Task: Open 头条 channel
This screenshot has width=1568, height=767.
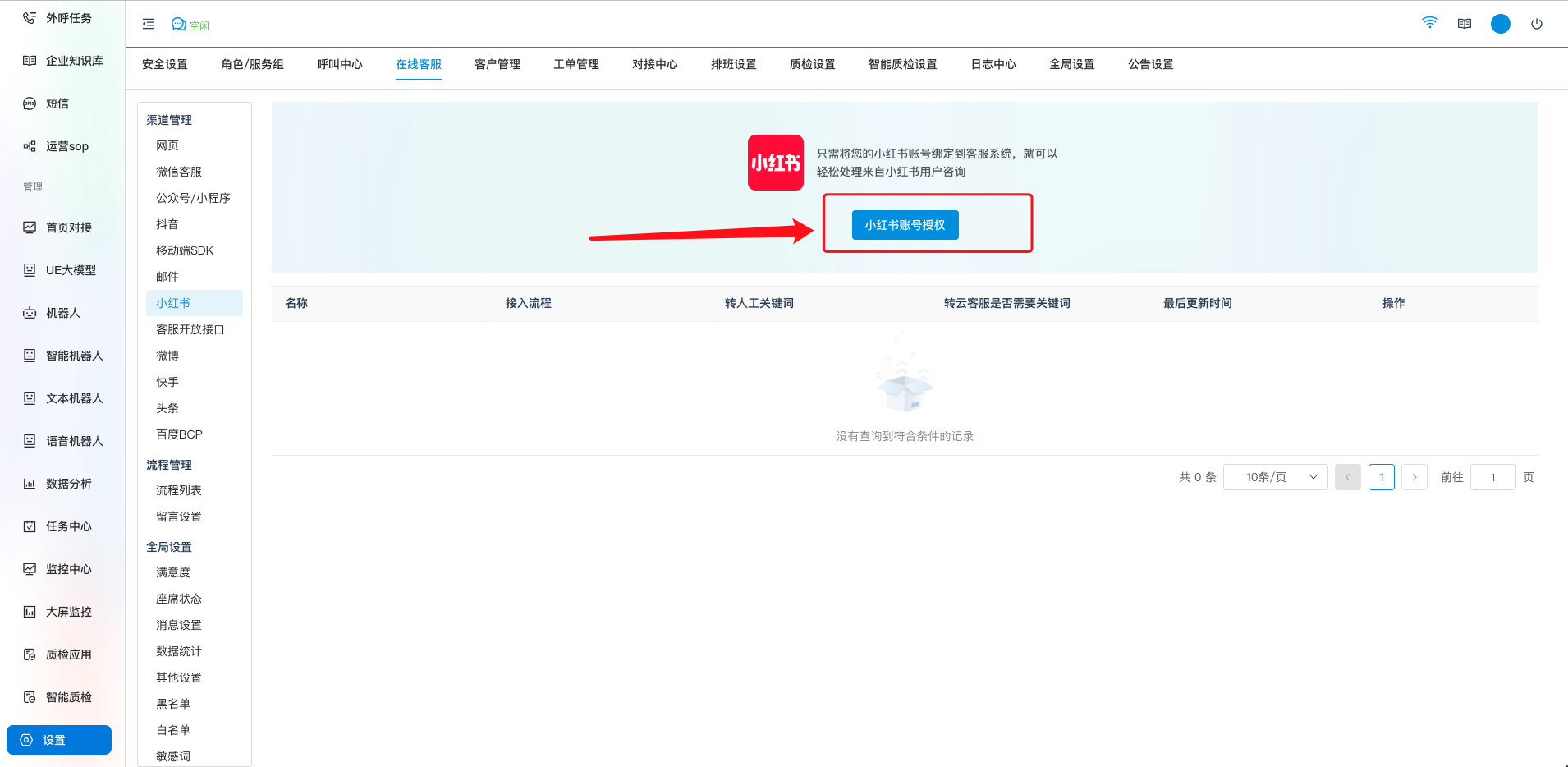Action: 167,408
